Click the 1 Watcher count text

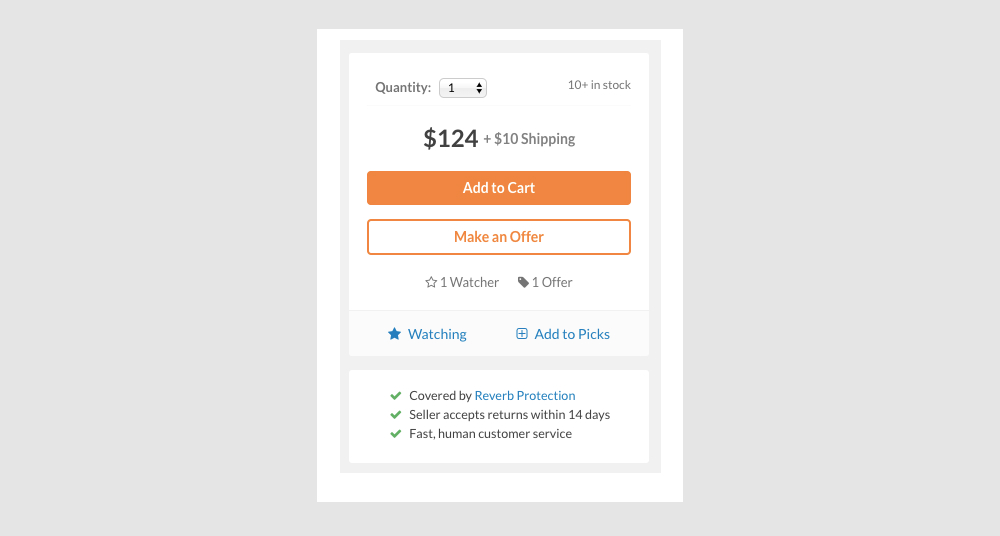coord(469,283)
